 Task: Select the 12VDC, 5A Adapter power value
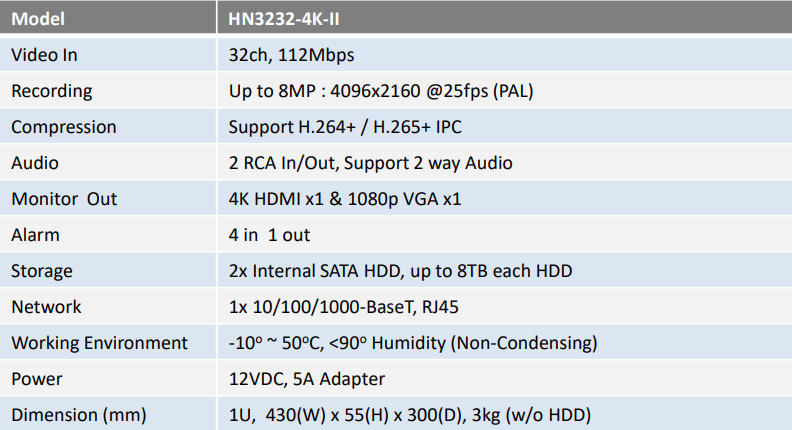(x=307, y=379)
